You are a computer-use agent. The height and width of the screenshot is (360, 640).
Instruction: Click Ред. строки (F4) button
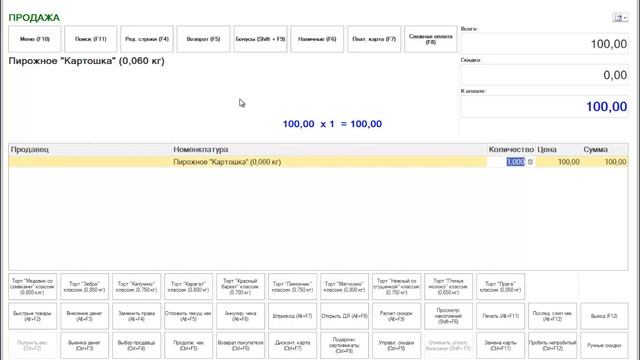tap(147, 39)
